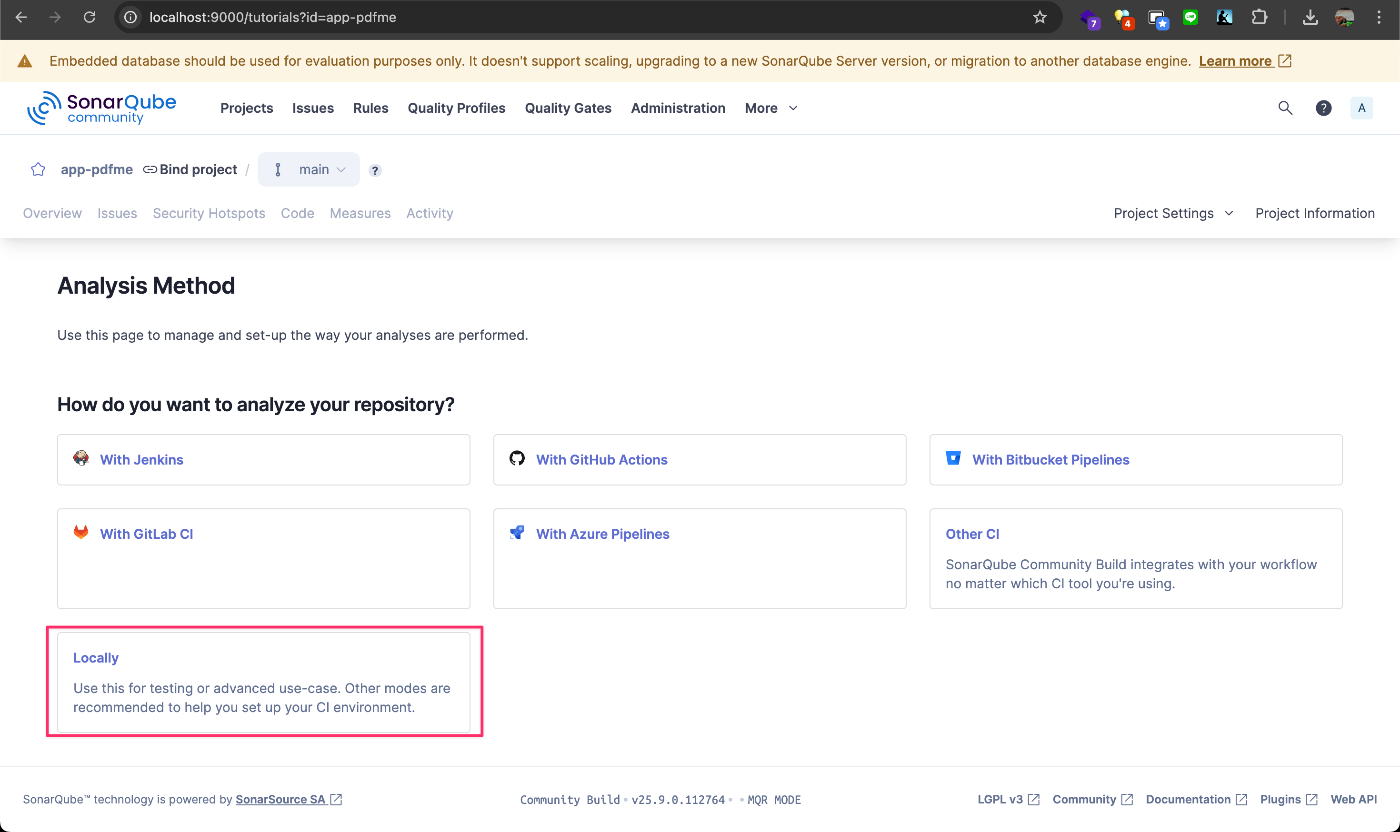Go to Rules in top navigation
Screen dimensions: 1400x832
tap(370, 108)
